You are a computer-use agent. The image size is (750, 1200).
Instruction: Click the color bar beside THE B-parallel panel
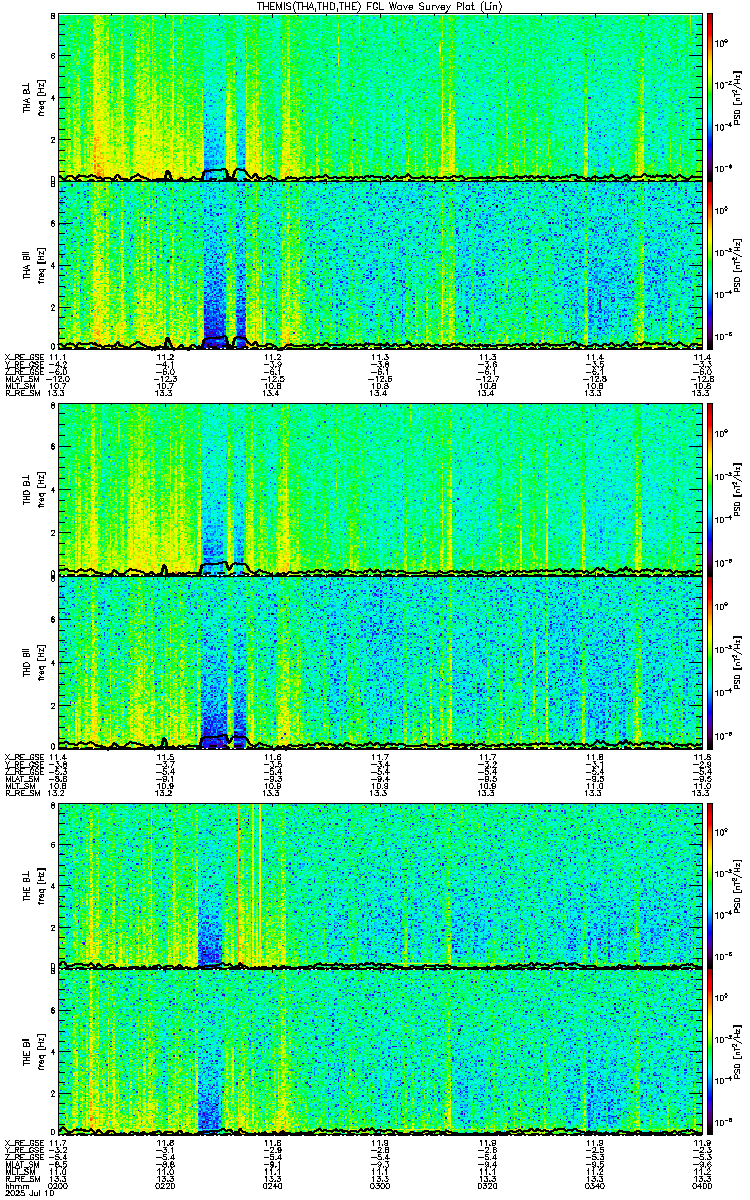click(x=711, y=1051)
